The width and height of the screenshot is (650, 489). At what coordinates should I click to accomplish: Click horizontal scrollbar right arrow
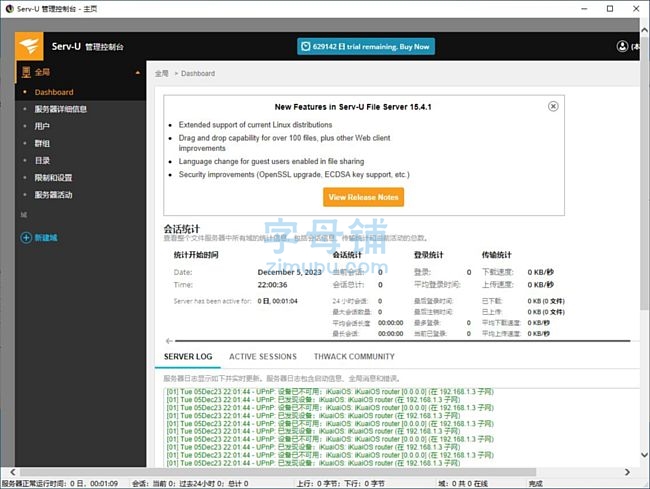(627, 472)
